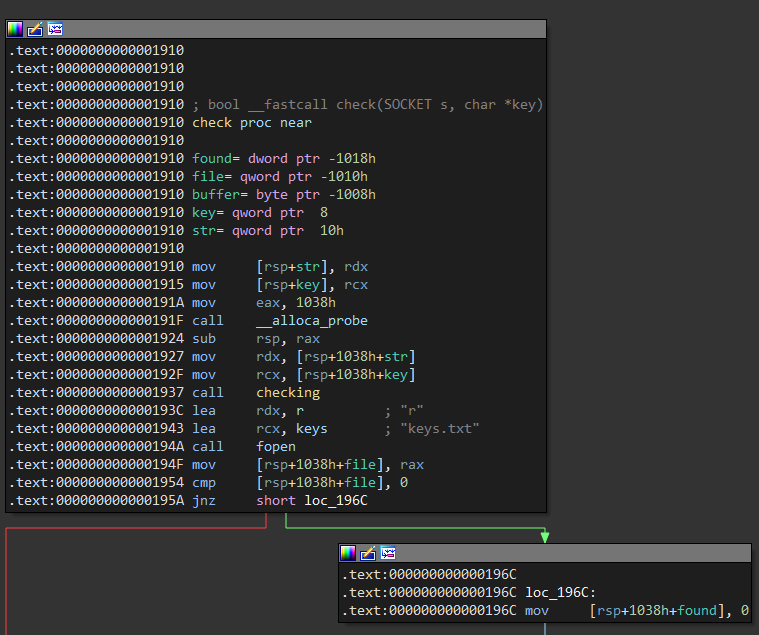Click the checking function call target
The image size is (759, 635).
click(288, 393)
